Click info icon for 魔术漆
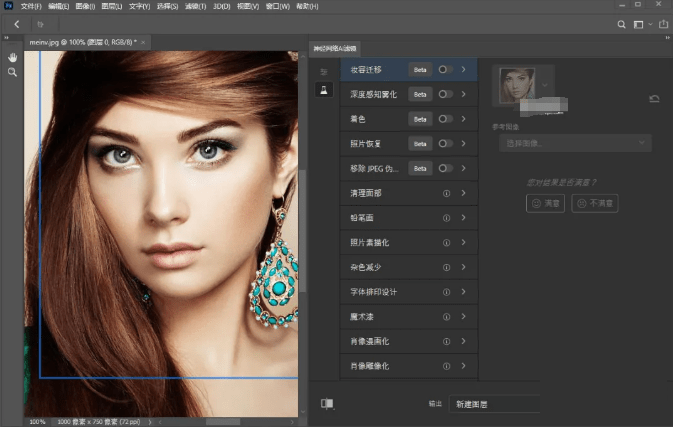 click(446, 317)
